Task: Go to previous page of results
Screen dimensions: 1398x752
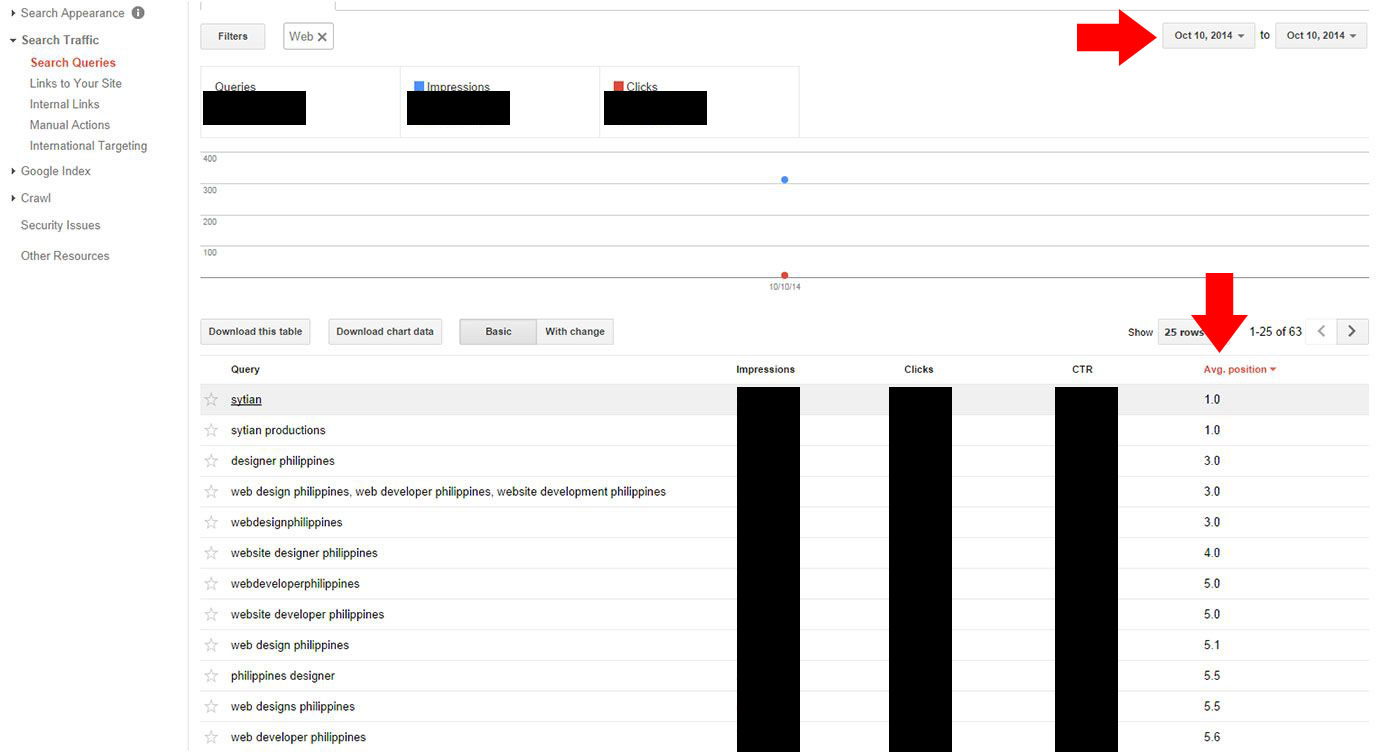Action: [1322, 332]
